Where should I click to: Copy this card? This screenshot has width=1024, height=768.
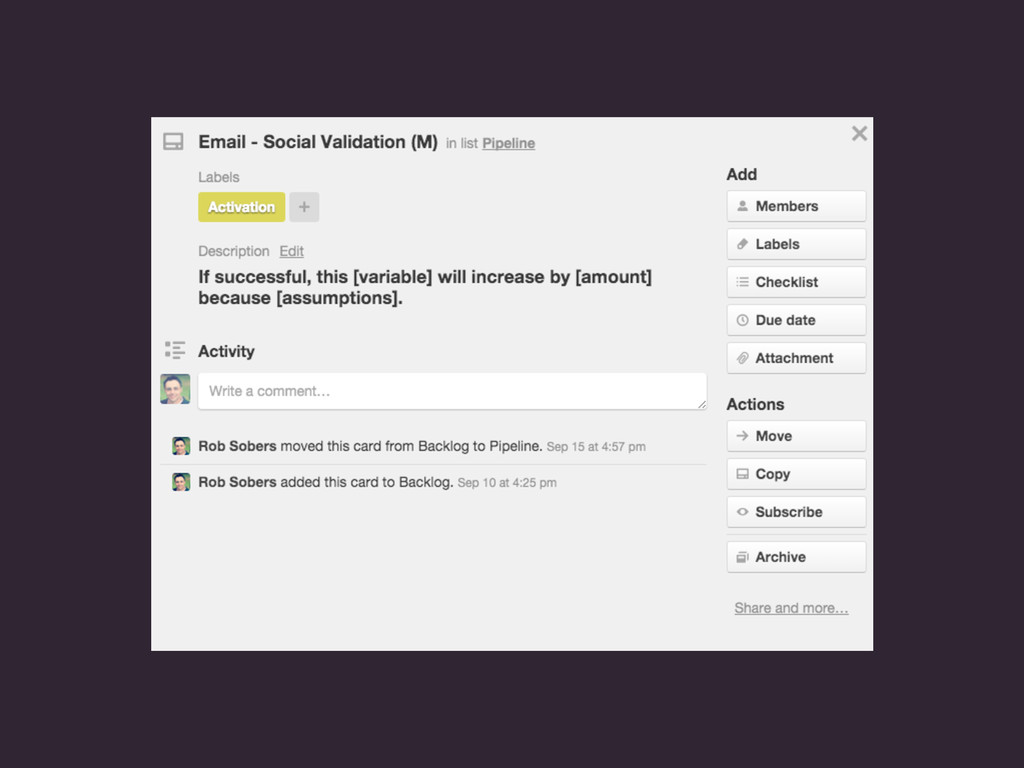796,474
